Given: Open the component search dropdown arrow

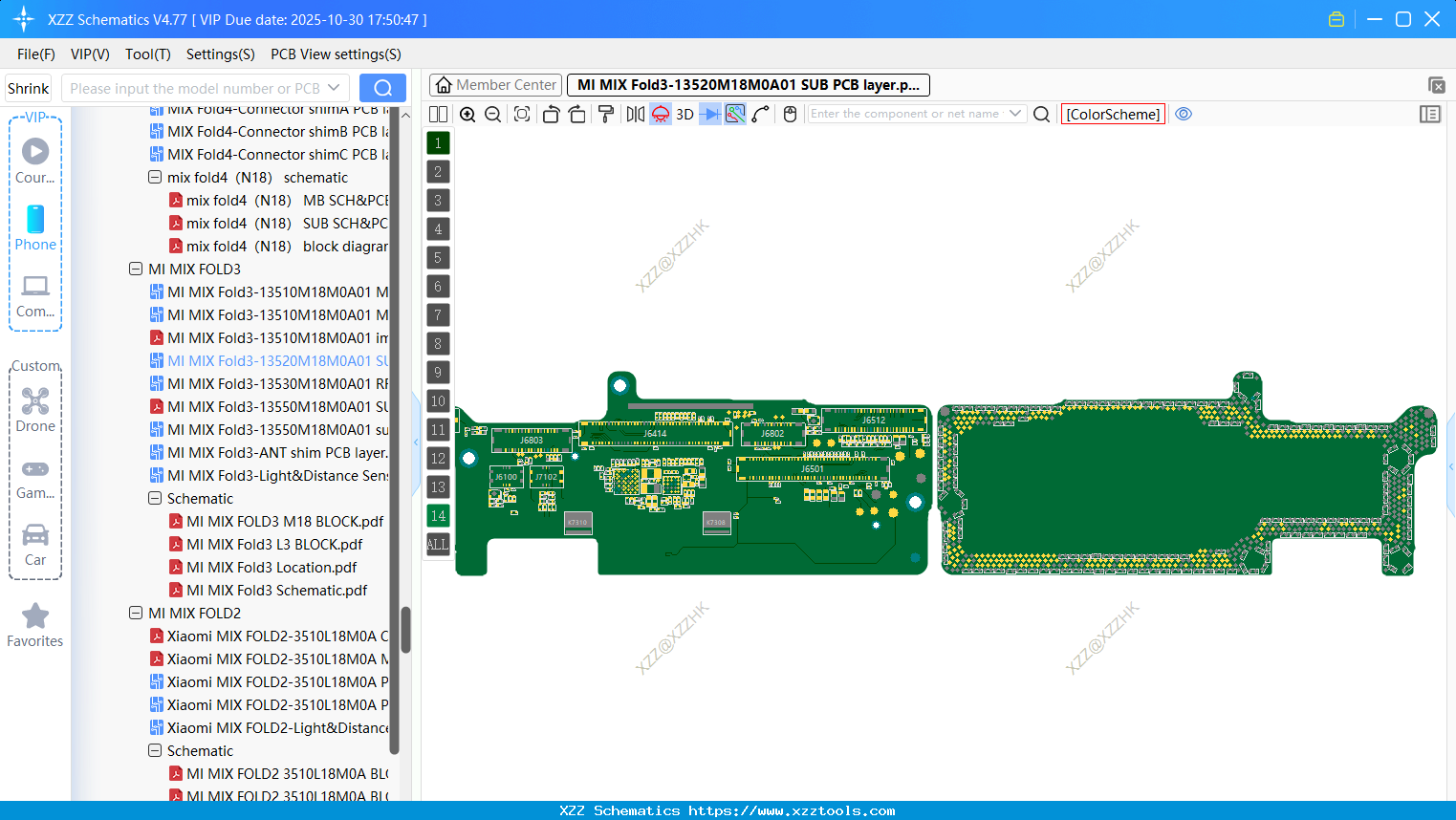Looking at the screenshot, I should pos(1017,114).
